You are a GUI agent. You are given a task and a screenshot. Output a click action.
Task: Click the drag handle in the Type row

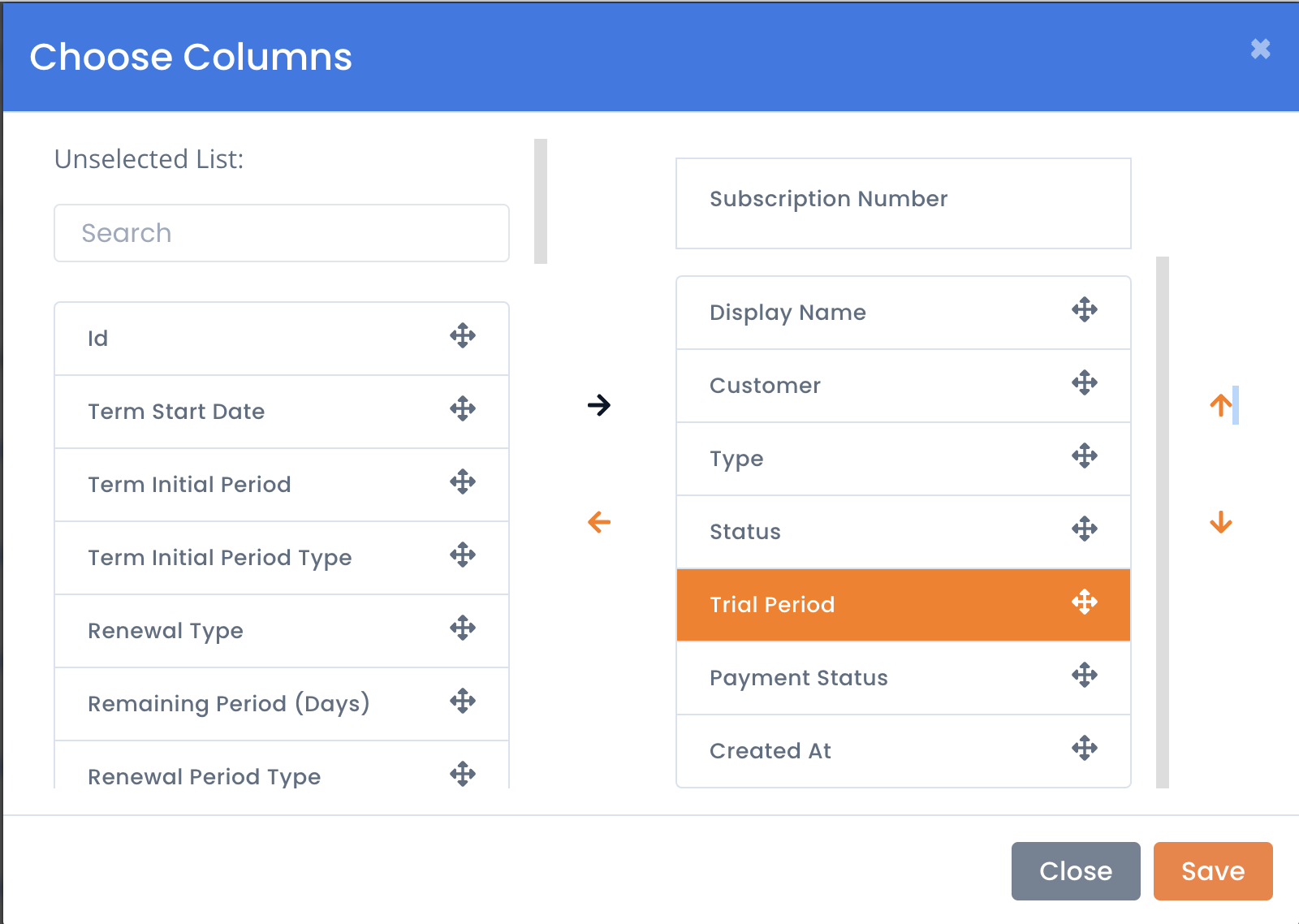1085,456
